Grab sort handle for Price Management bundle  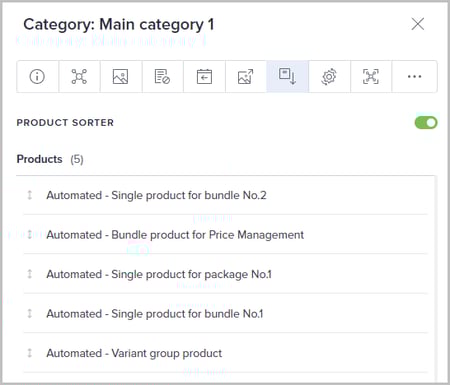coord(30,235)
